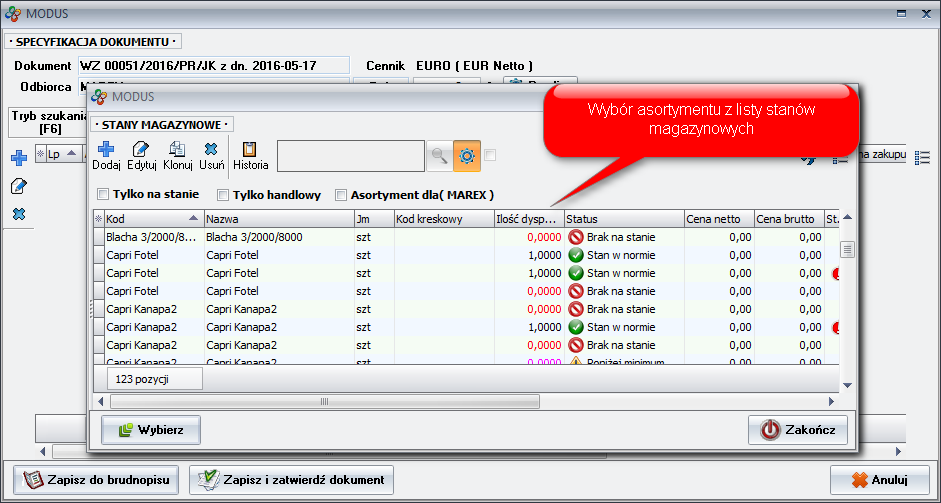Viewport: 941px width, 503px height.
Task: Click the blue X delete icon in document window
Action: tap(19, 214)
